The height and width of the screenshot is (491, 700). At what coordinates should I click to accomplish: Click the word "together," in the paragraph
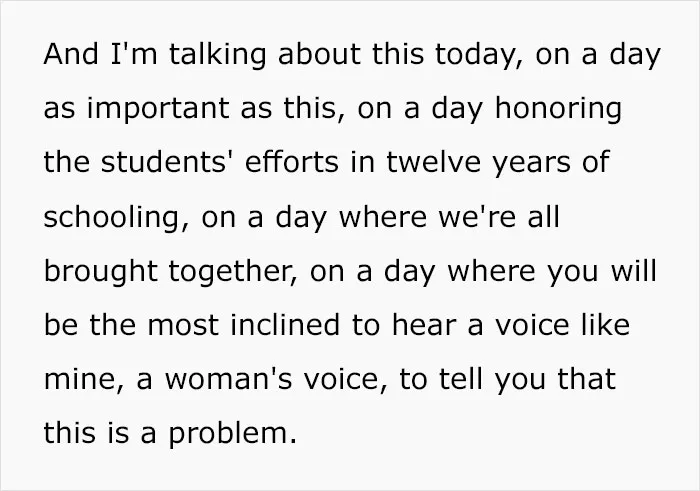click(233, 272)
